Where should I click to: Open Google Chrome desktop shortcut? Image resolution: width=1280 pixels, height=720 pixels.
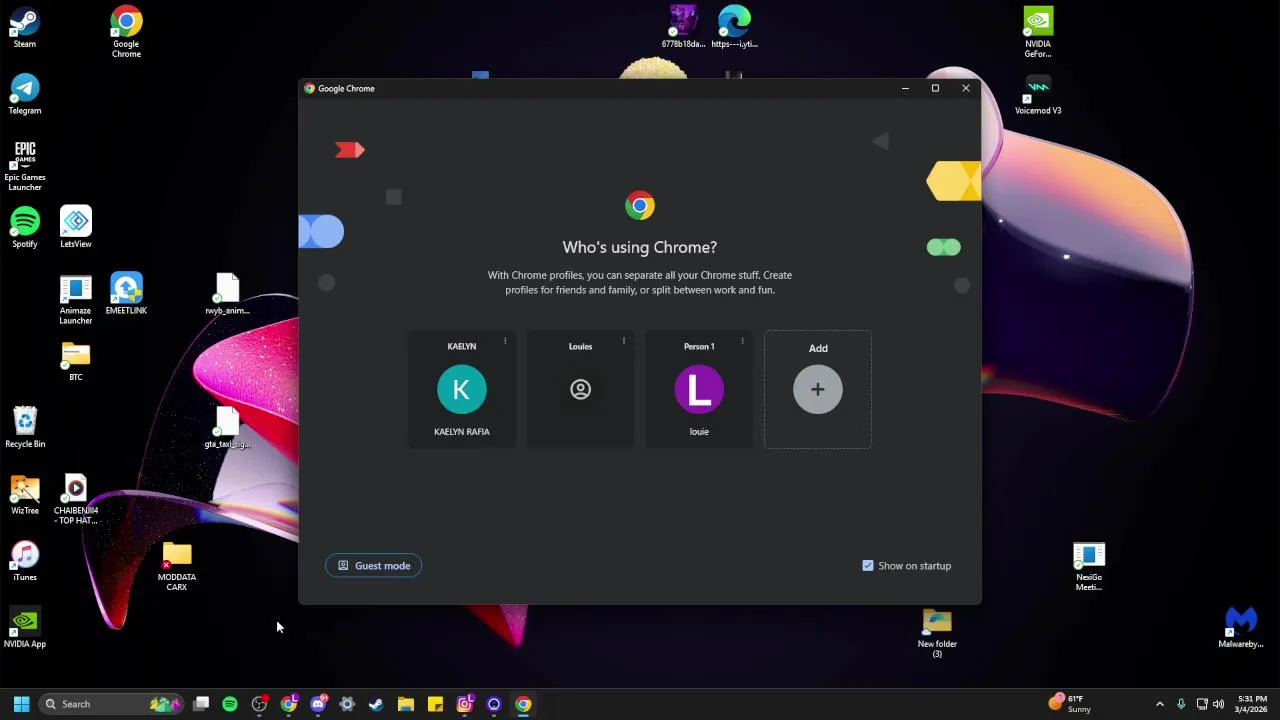tap(126, 32)
